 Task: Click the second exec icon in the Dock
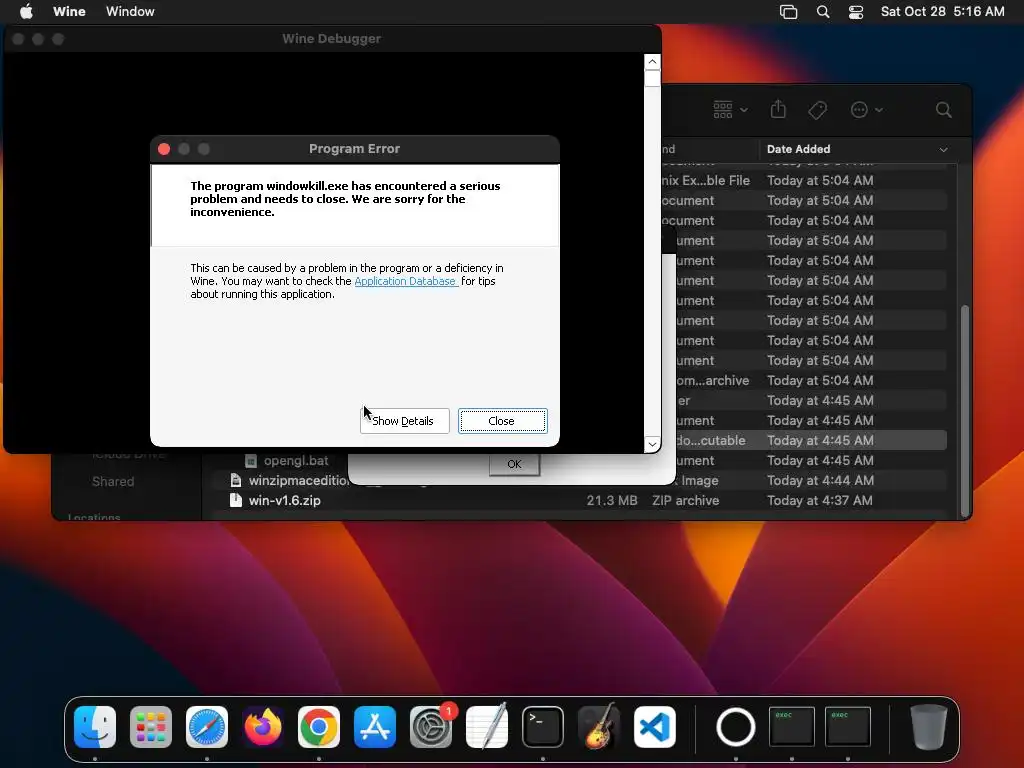pos(848,727)
